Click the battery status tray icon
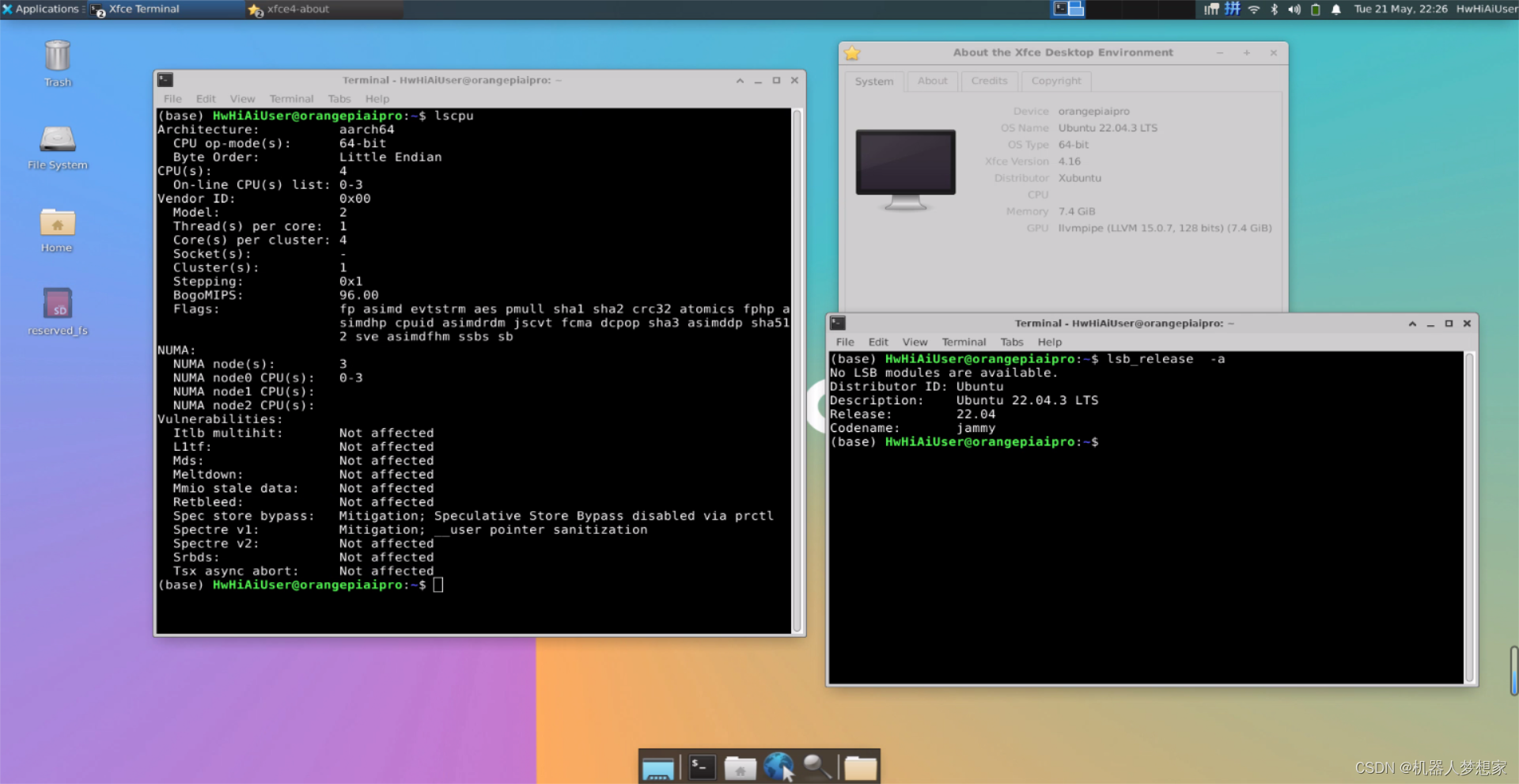 tap(1315, 9)
